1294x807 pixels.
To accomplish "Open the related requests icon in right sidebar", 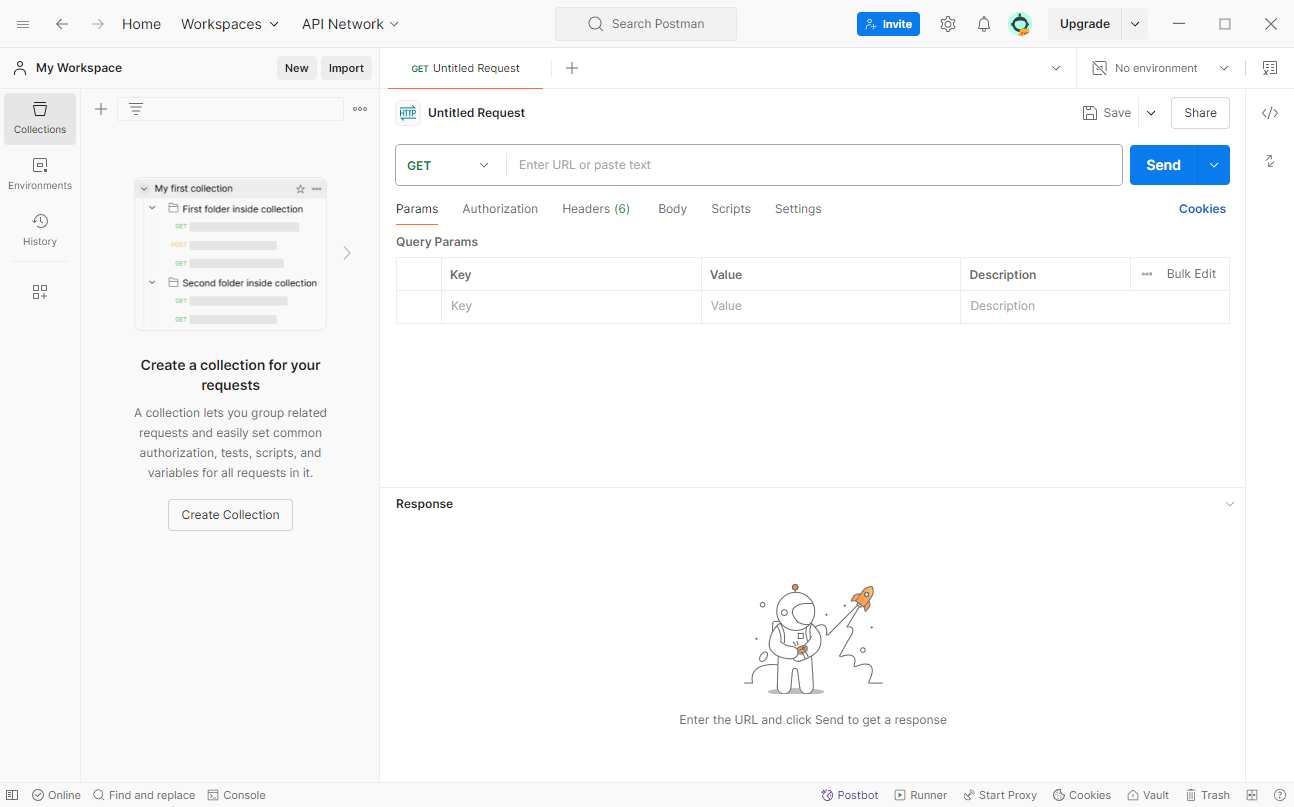I will click(1270, 161).
